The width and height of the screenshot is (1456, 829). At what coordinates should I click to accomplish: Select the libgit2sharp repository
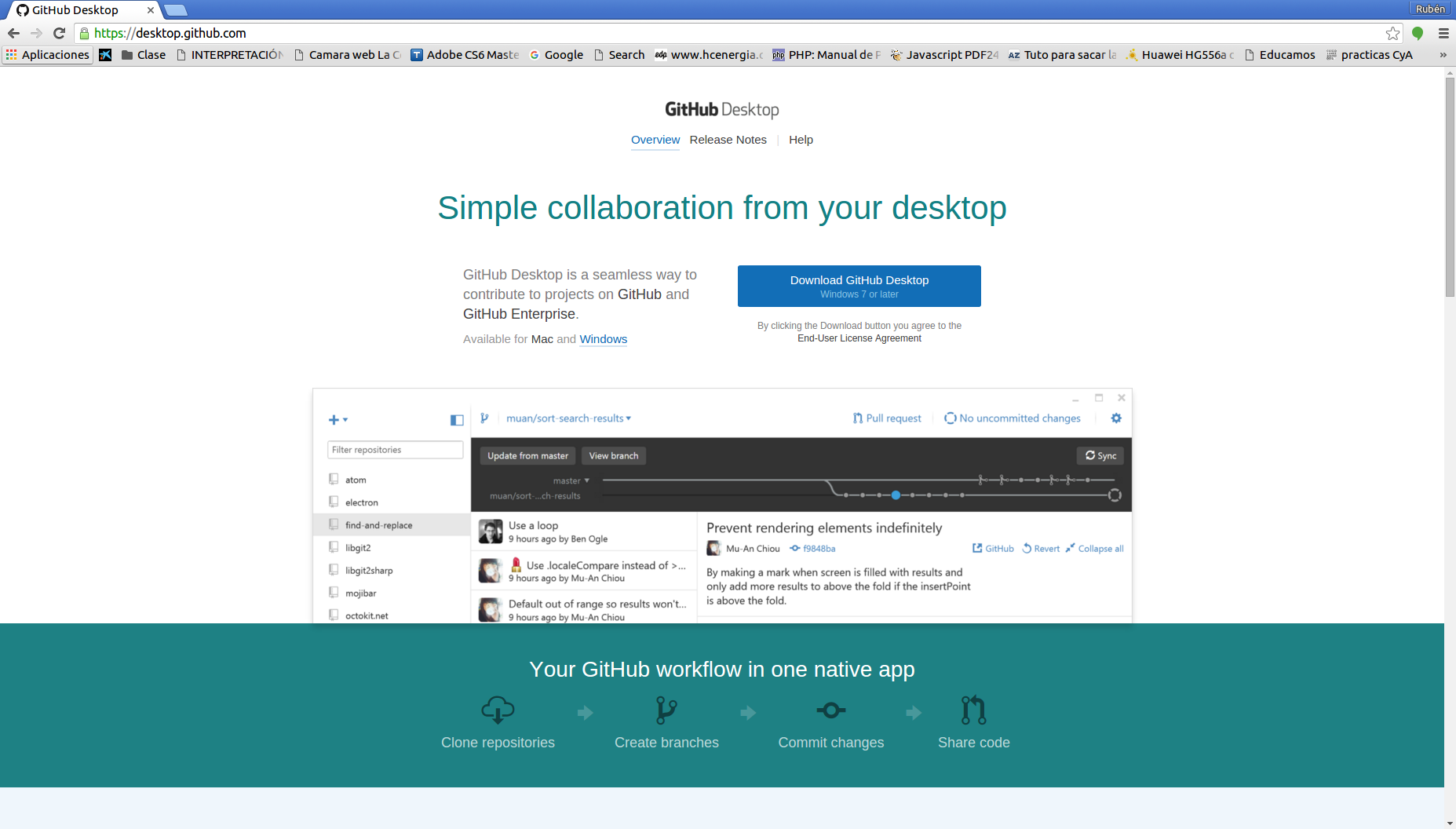coord(392,571)
